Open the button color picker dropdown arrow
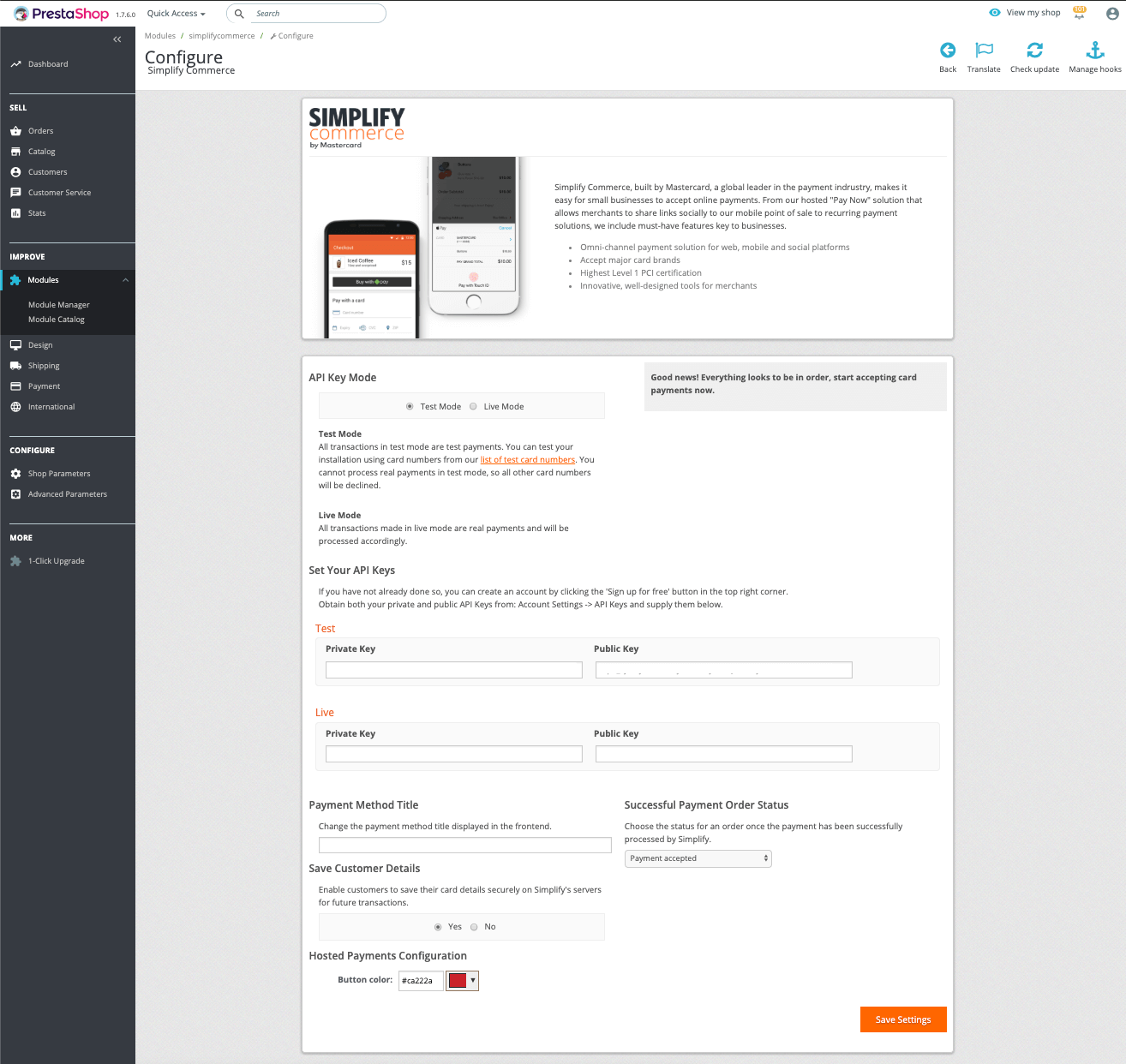 (473, 980)
